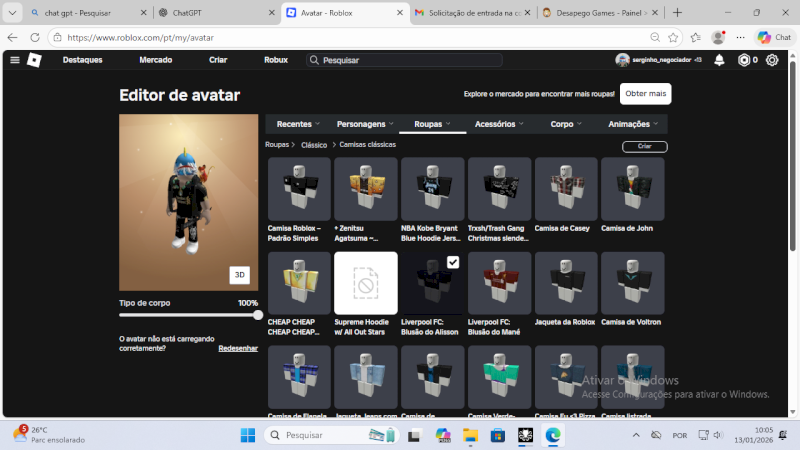Open Microsoft Edge from taskbar
This screenshot has height=450, width=800.
pos(553,435)
